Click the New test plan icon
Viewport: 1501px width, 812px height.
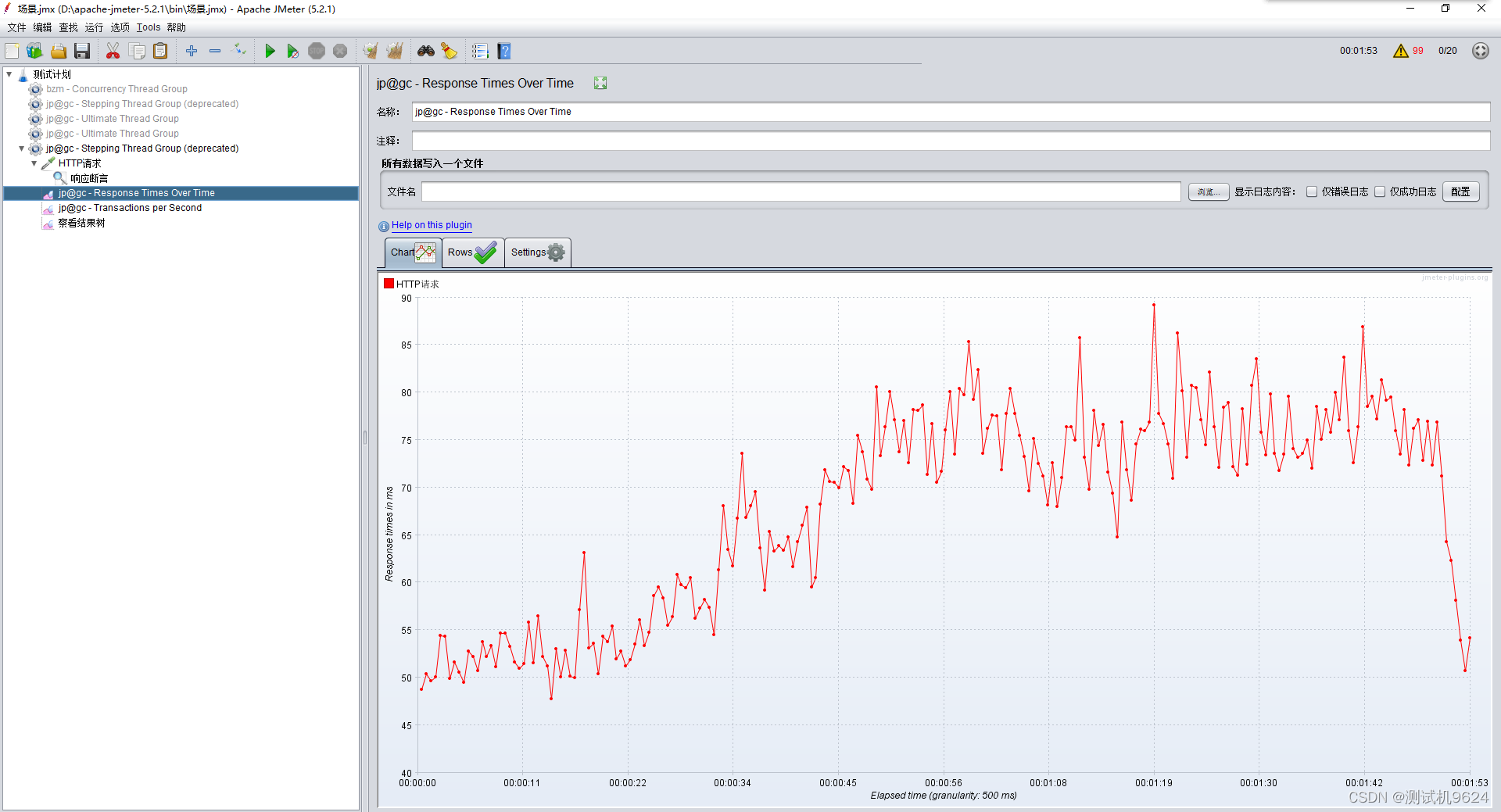tap(13, 52)
